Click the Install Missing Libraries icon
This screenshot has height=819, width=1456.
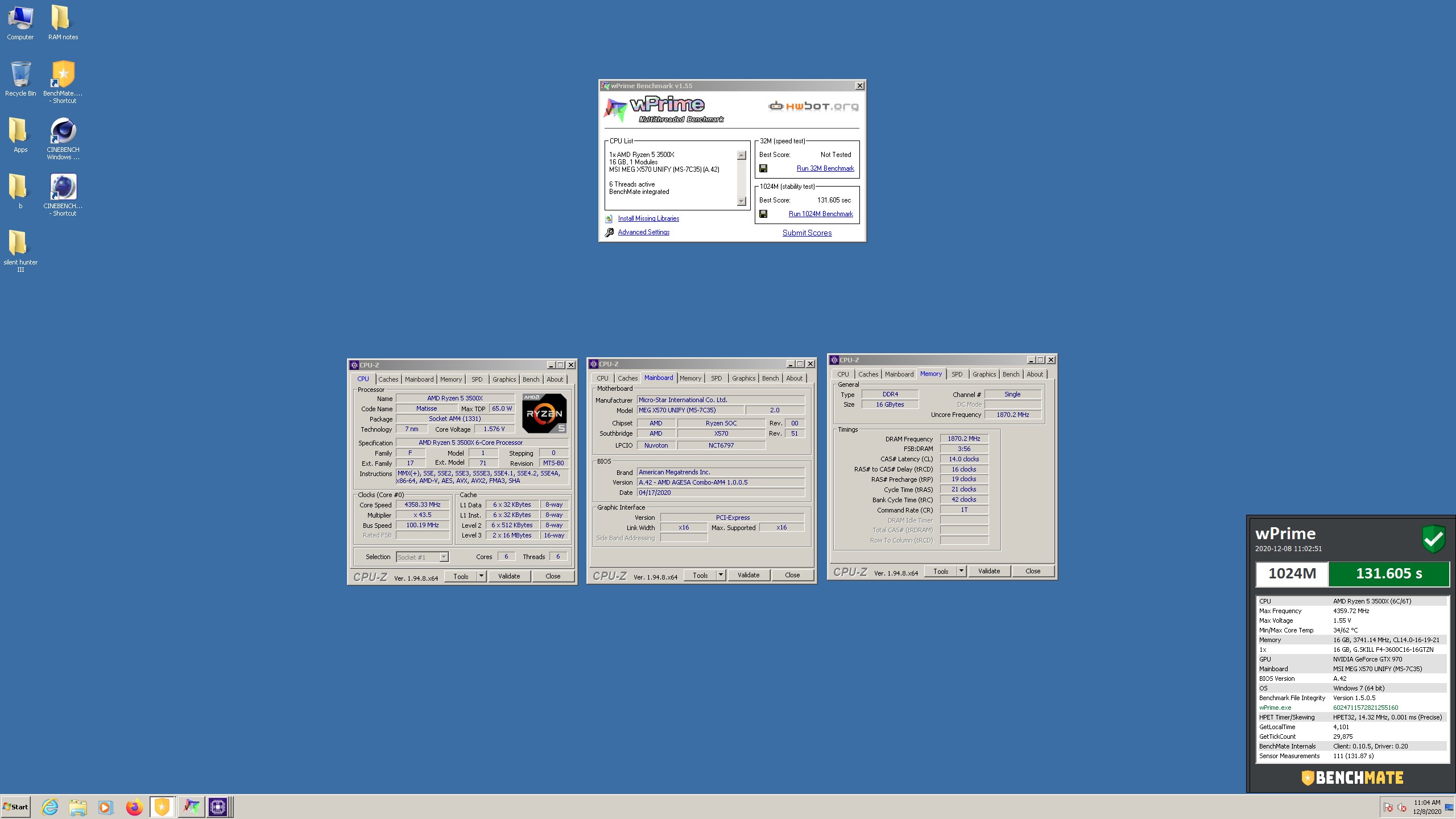[609, 218]
